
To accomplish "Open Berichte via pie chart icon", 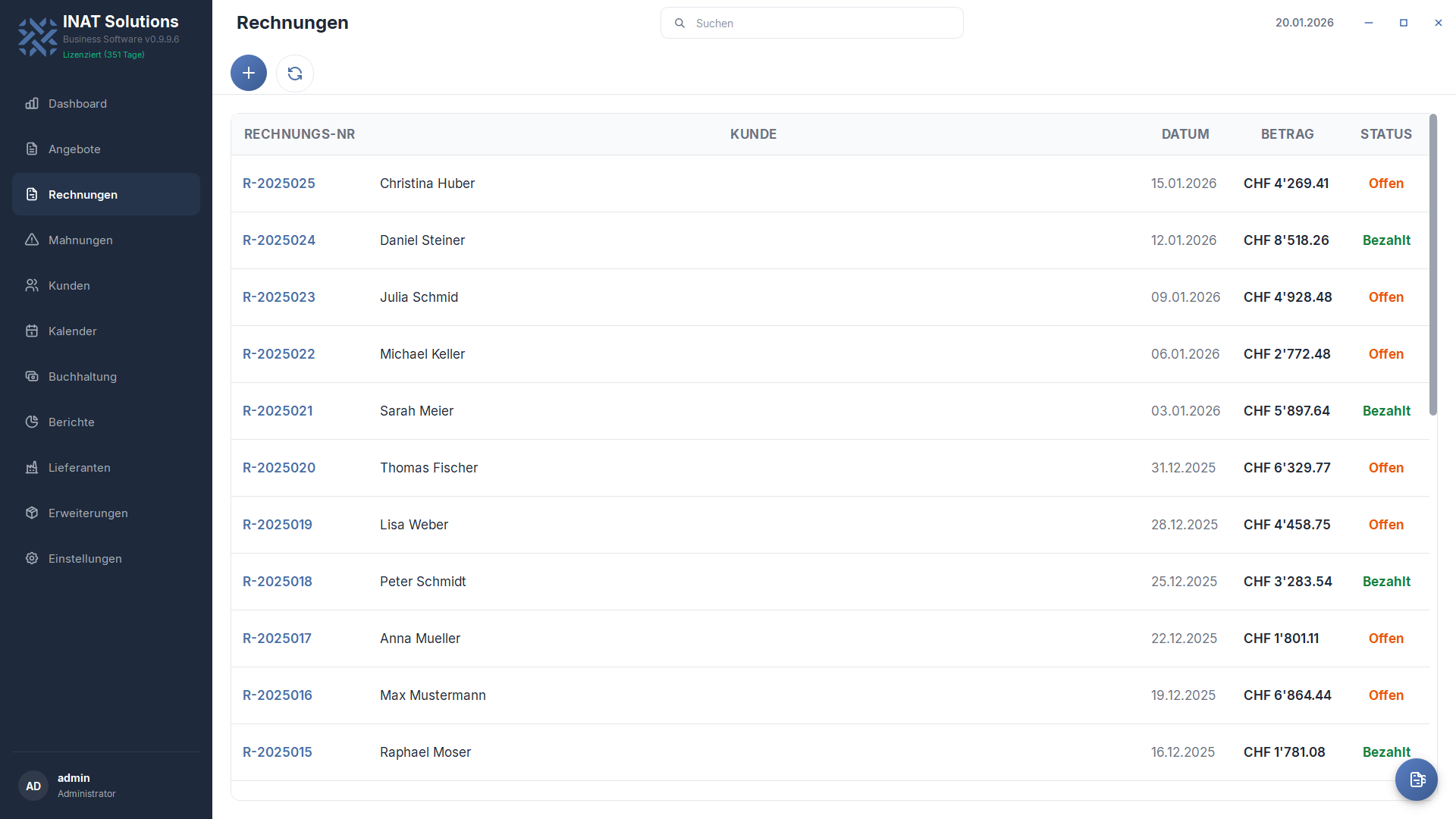I will (x=32, y=422).
